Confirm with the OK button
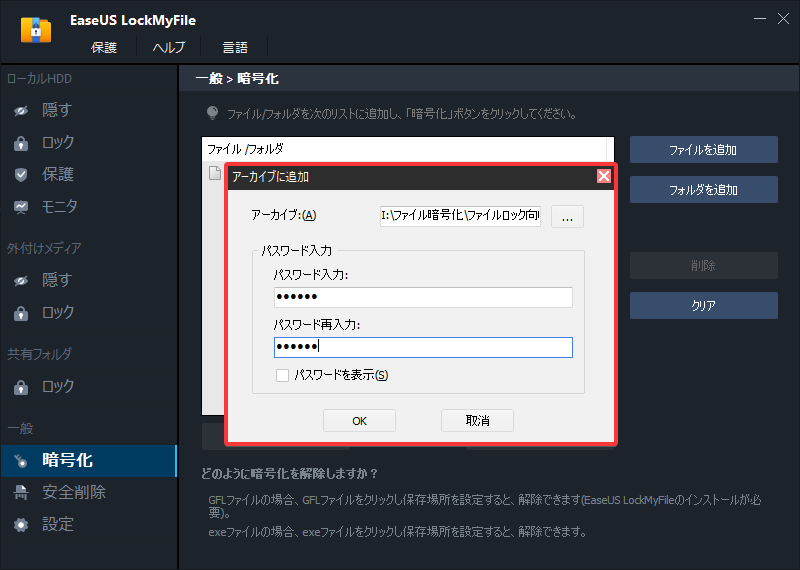Viewport: 800px width, 570px height. coord(359,421)
